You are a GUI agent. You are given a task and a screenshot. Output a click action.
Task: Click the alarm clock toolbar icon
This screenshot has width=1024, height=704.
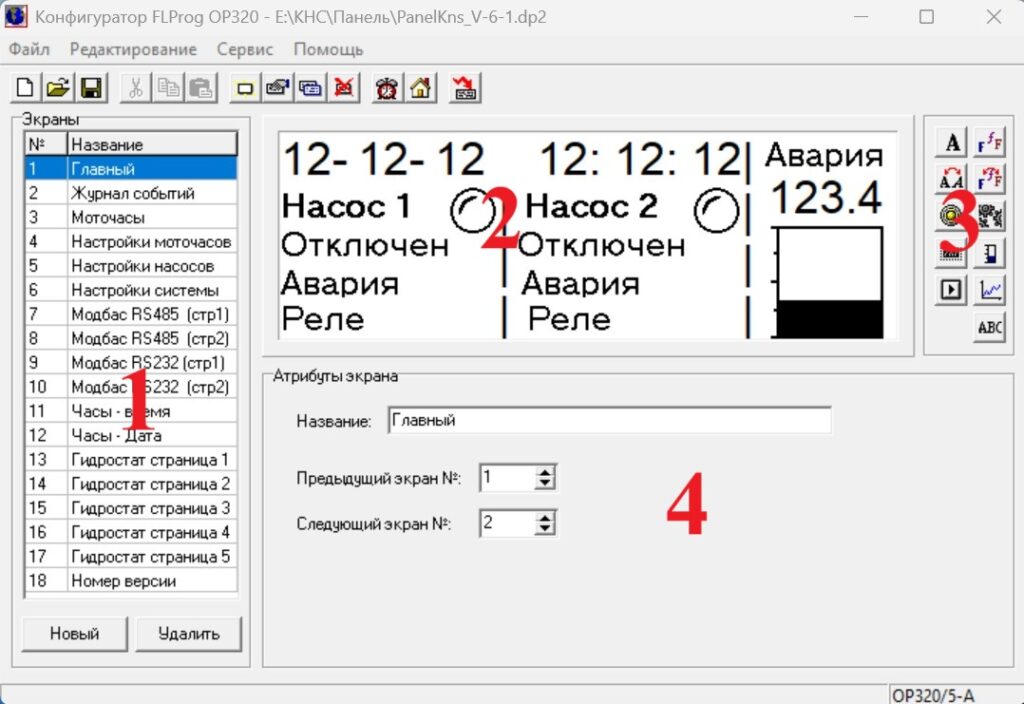(x=386, y=89)
